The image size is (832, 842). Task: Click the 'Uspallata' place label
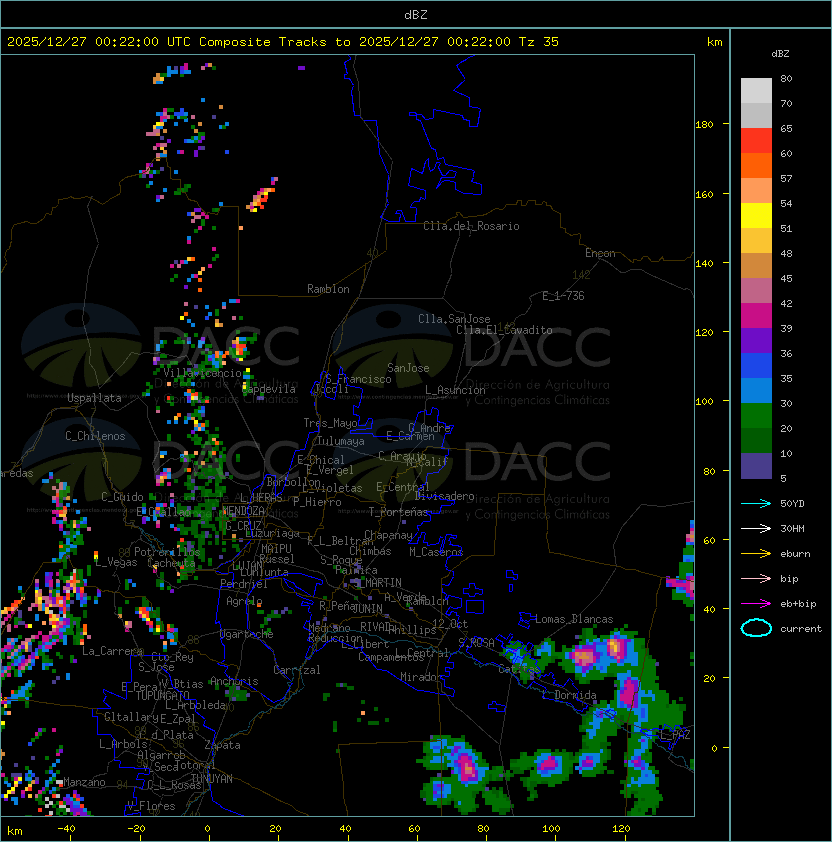(94, 398)
